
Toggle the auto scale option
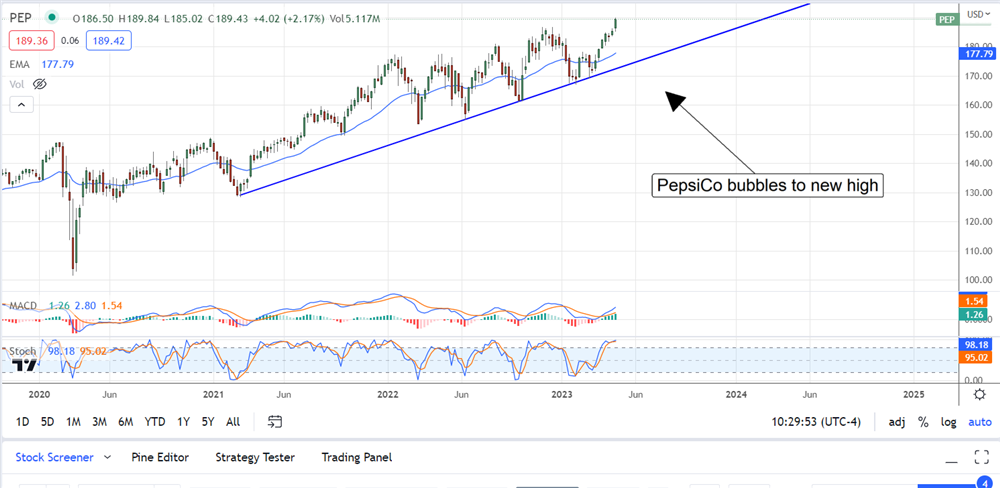pos(979,422)
